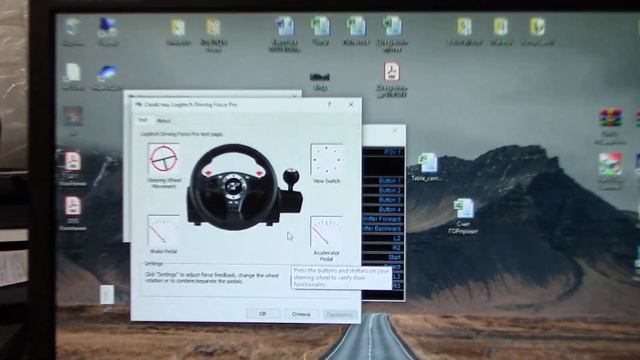Click the Button 2 row in background window

coord(383,190)
